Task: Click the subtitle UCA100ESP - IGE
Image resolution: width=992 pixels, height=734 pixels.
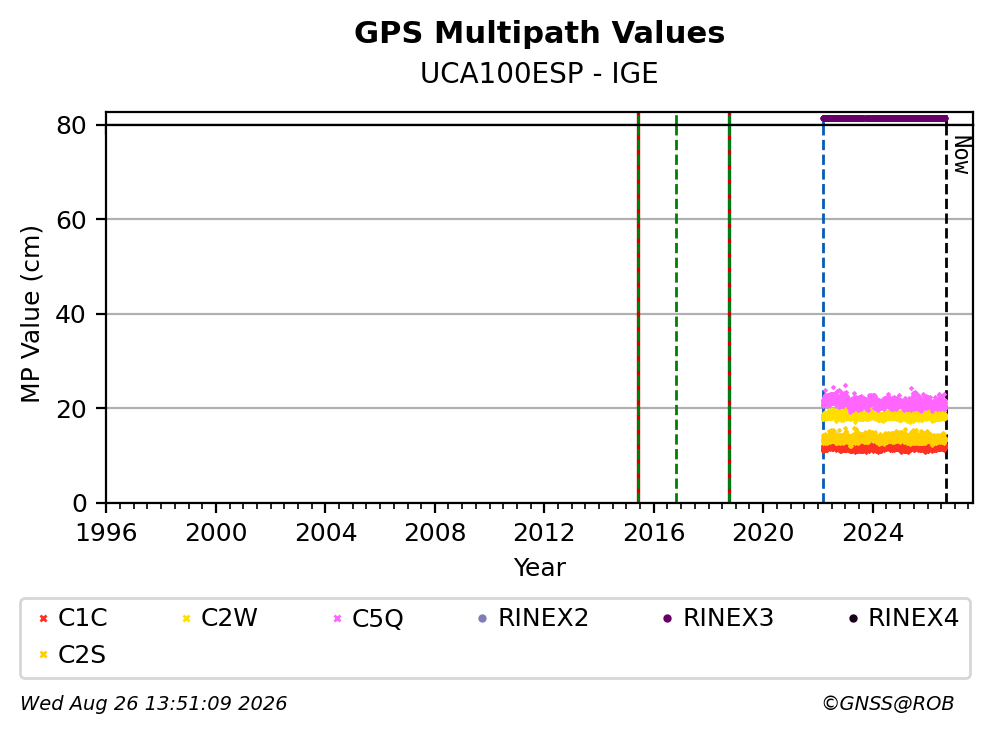Action: point(539,73)
